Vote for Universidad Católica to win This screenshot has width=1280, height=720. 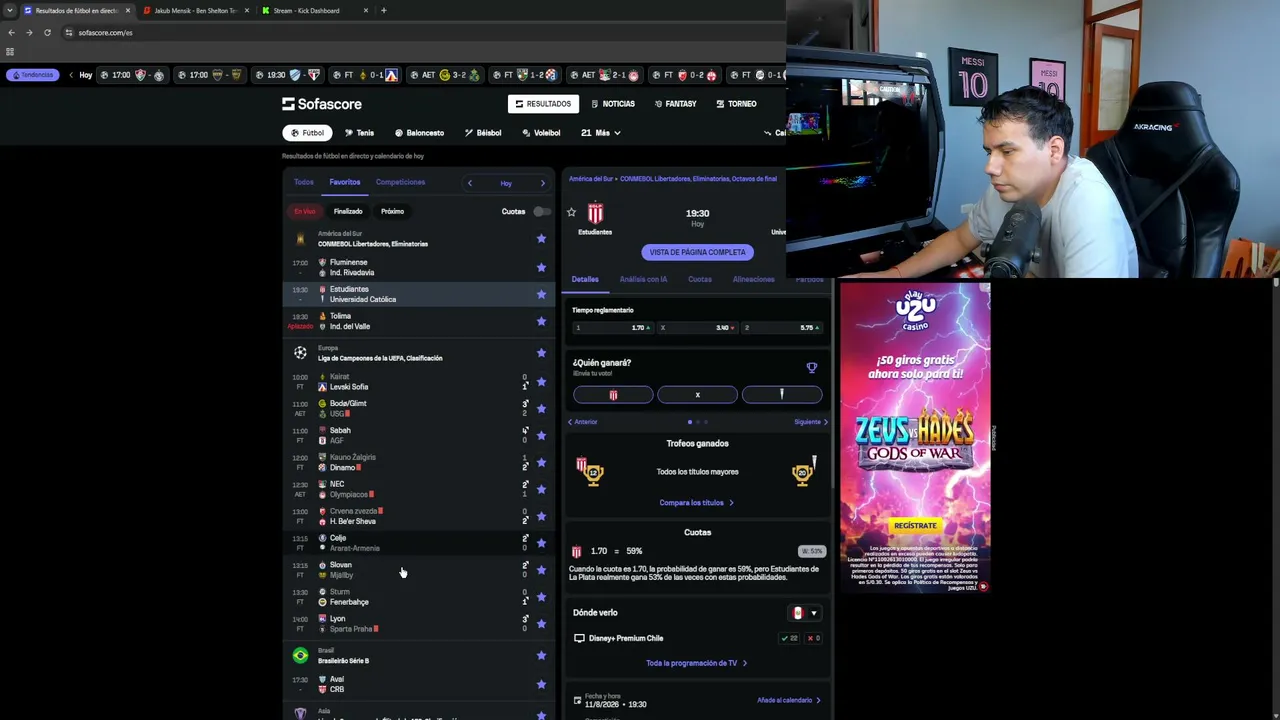pos(782,395)
